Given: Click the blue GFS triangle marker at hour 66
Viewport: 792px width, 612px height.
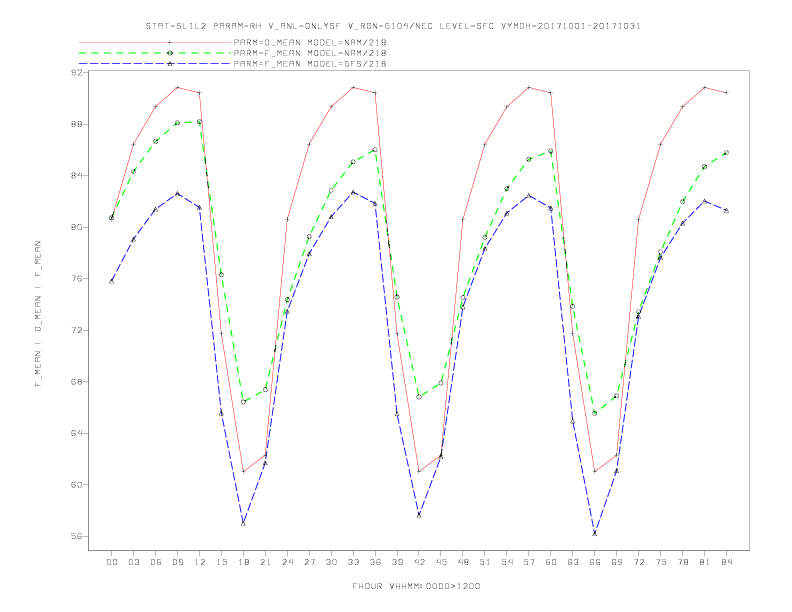Looking at the screenshot, I should 595,533.
